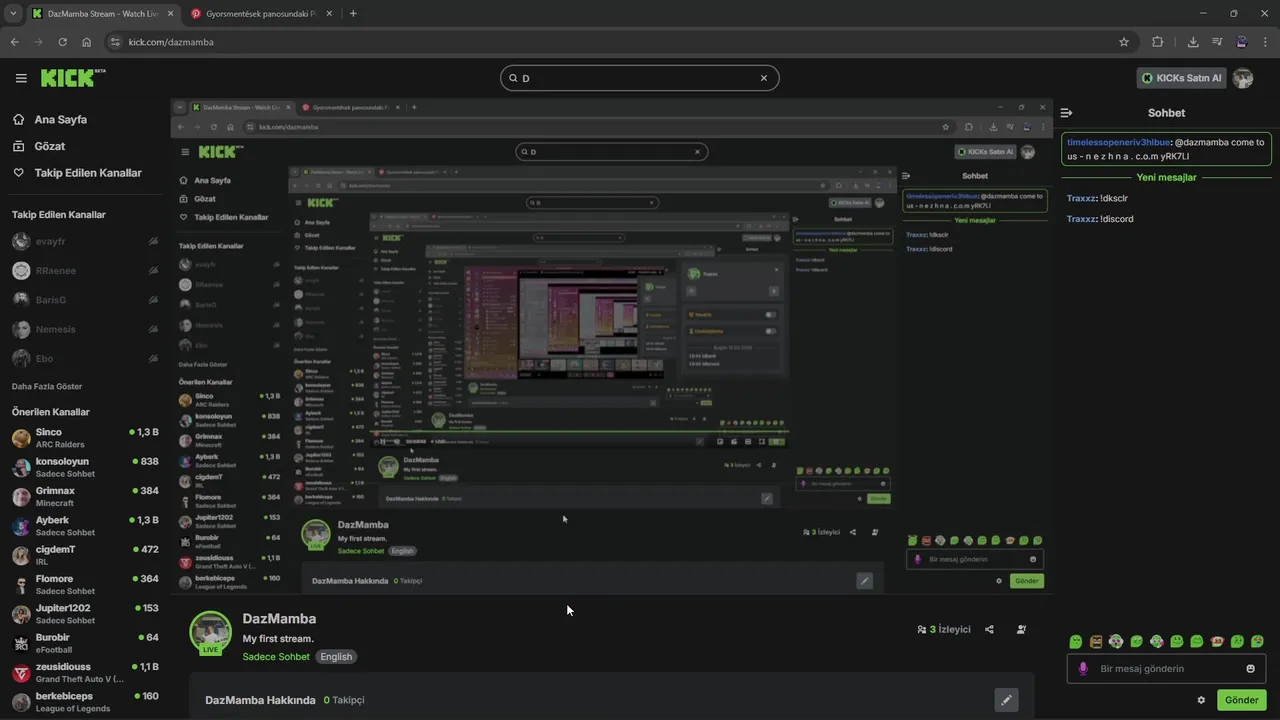The height and width of the screenshot is (720, 1280).
Task: Open Sadece Sohbet category link
Action: pyautogui.click(x=276, y=657)
